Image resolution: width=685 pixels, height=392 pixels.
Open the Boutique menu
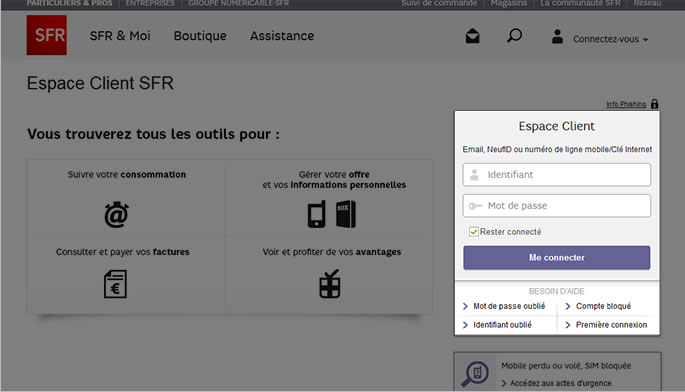pos(200,36)
